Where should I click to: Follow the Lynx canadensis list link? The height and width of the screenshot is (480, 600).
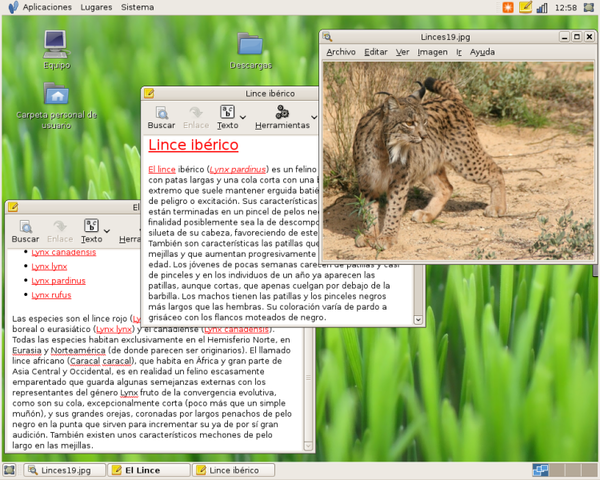(64, 252)
